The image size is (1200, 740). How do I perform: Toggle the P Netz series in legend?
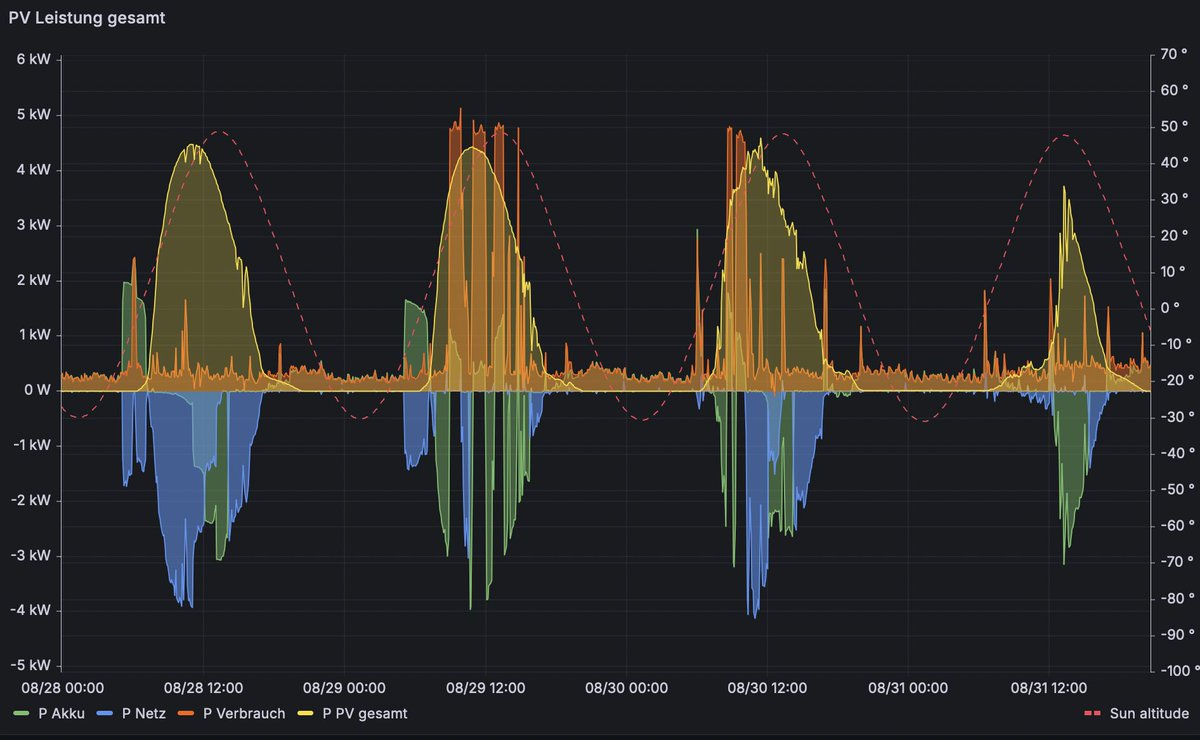click(x=143, y=714)
